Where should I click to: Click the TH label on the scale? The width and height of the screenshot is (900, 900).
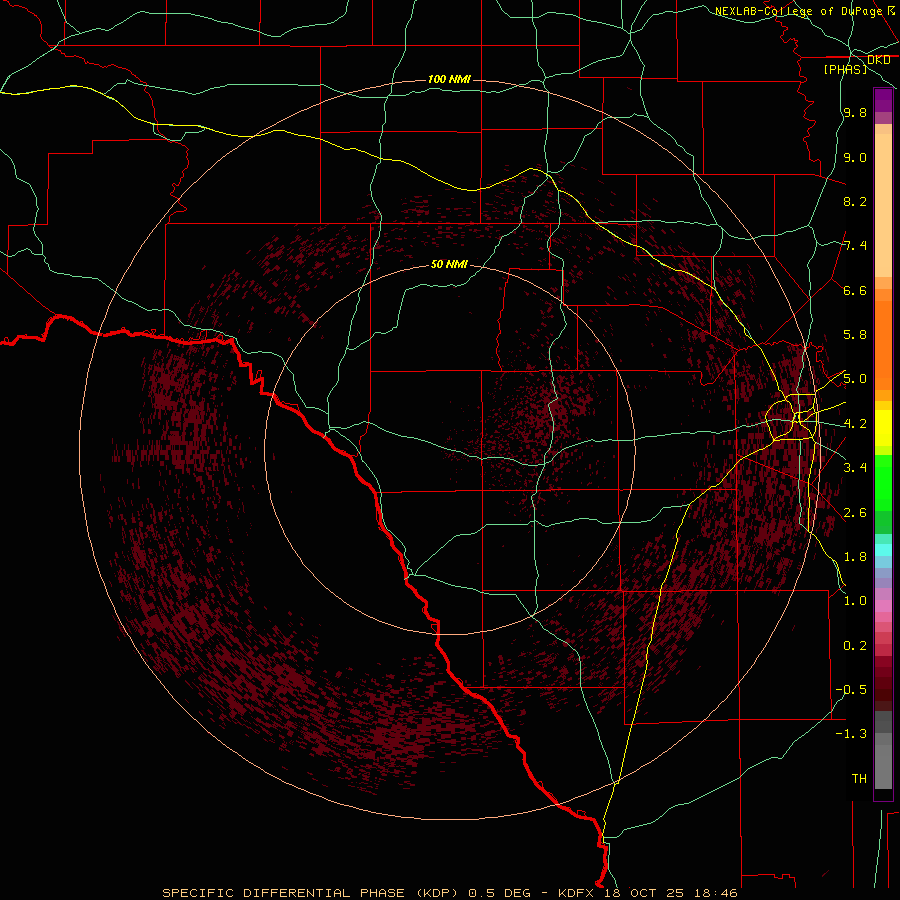click(859, 779)
